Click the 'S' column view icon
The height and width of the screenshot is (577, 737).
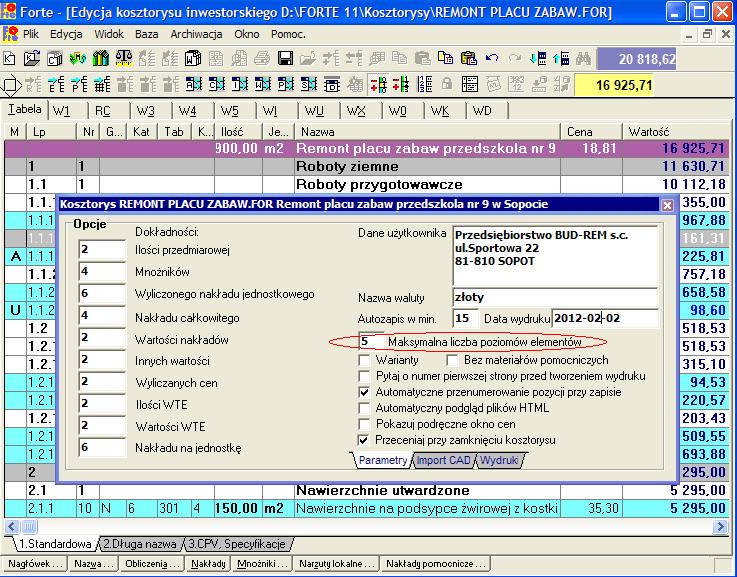[308, 85]
